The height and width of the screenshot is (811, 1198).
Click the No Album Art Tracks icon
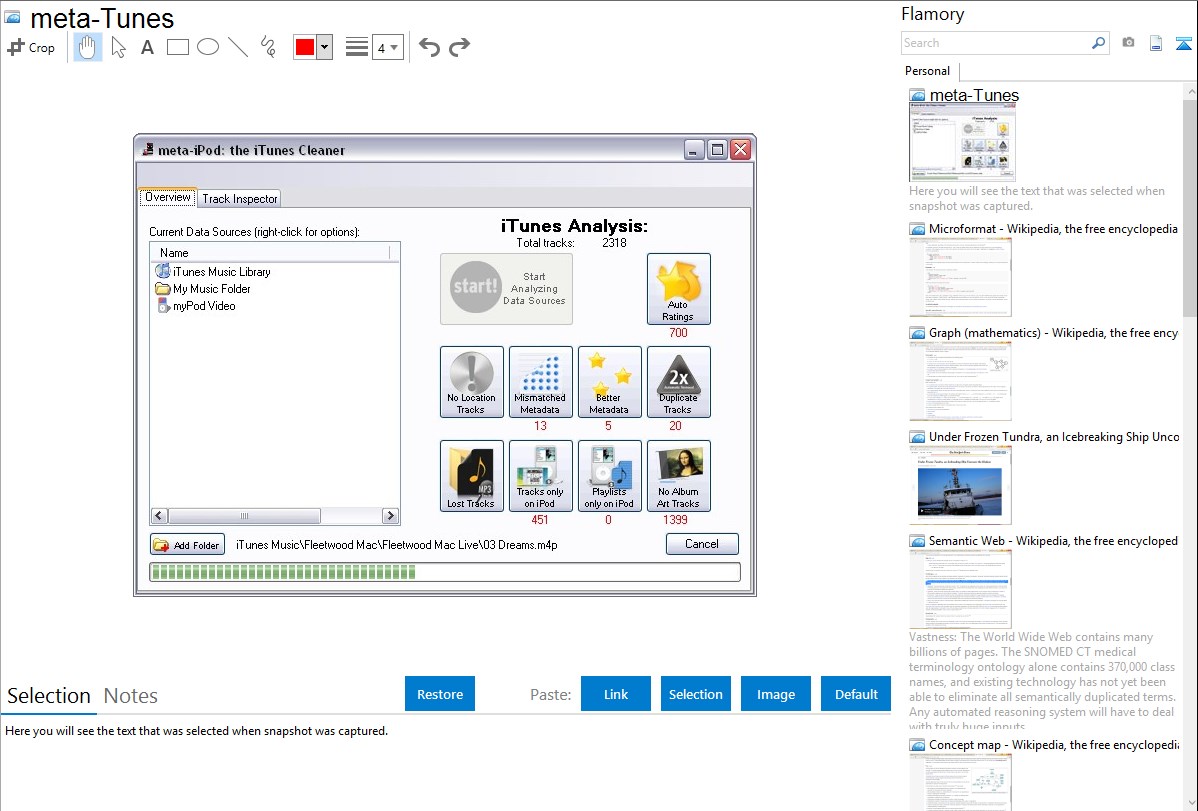(678, 475)
